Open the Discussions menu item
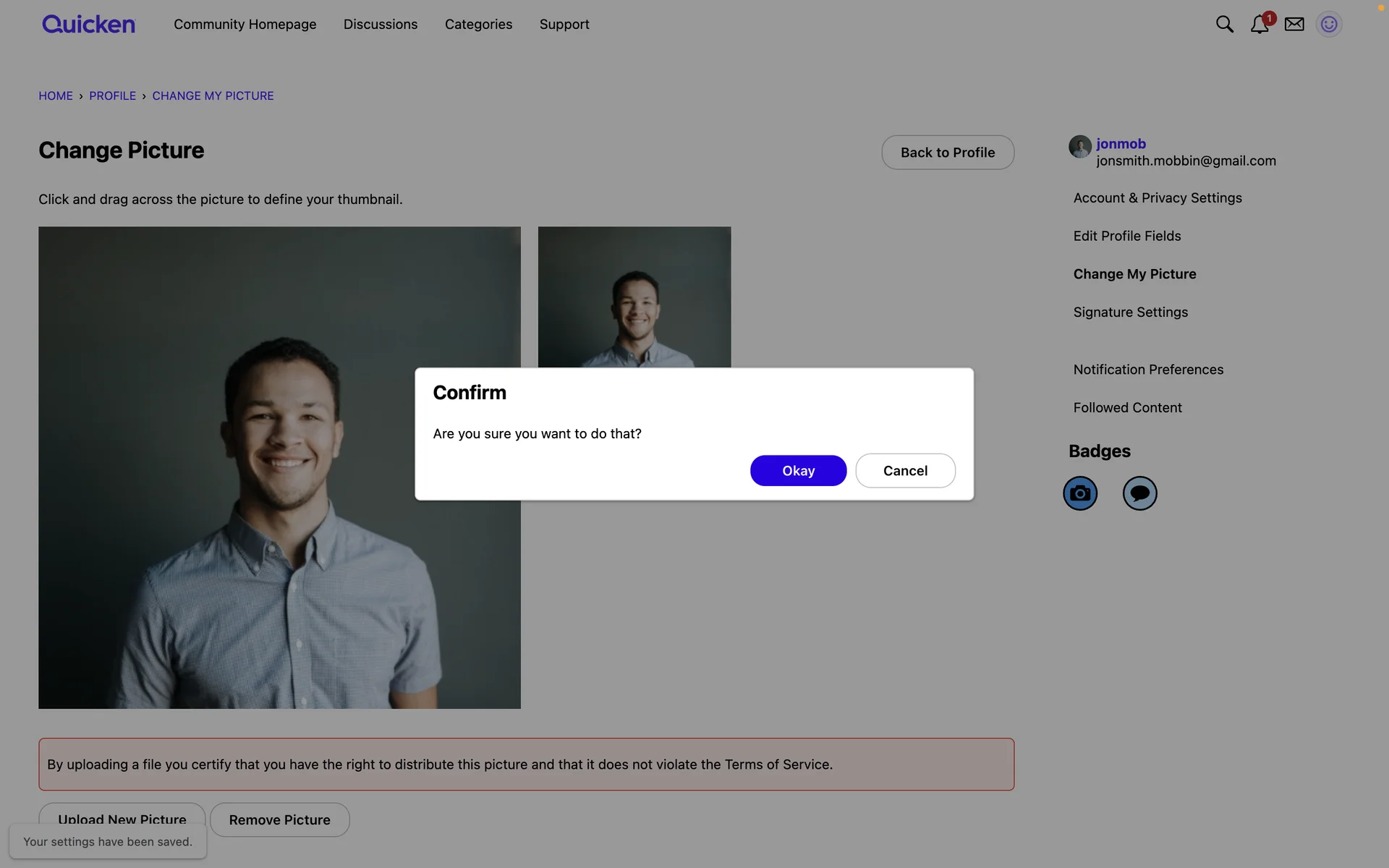 381,24
